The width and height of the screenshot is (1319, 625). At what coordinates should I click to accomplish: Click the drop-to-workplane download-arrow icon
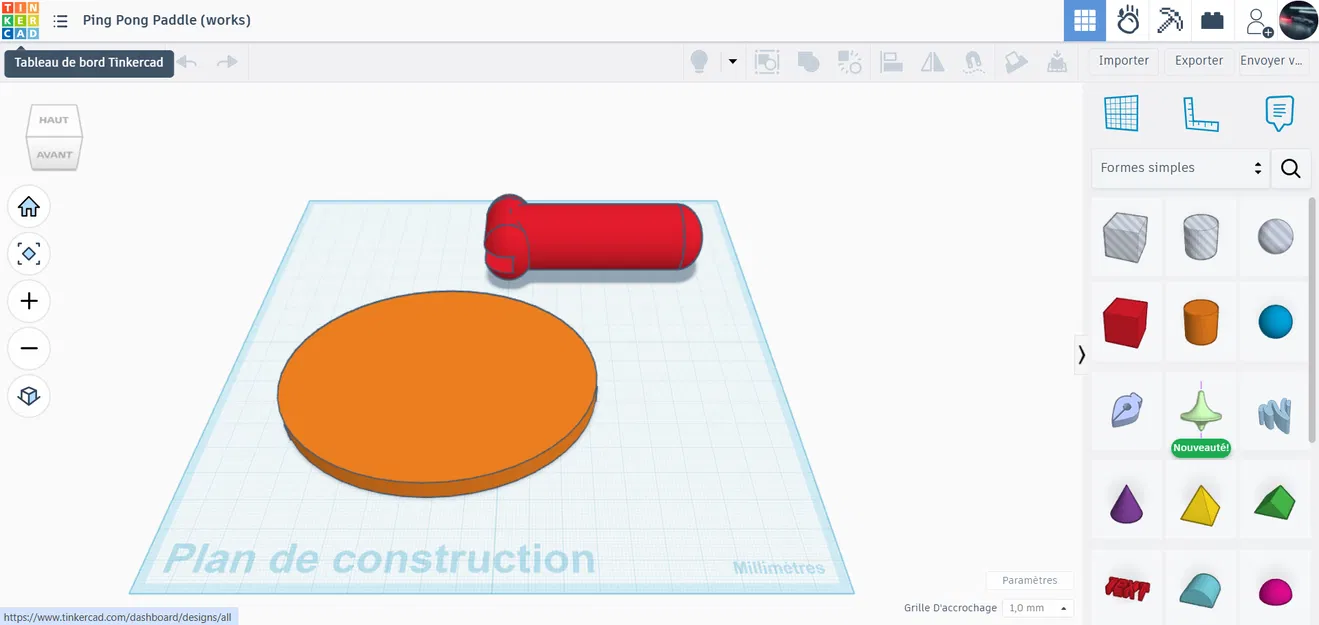pyautogui.click(x=1056, y=62)
